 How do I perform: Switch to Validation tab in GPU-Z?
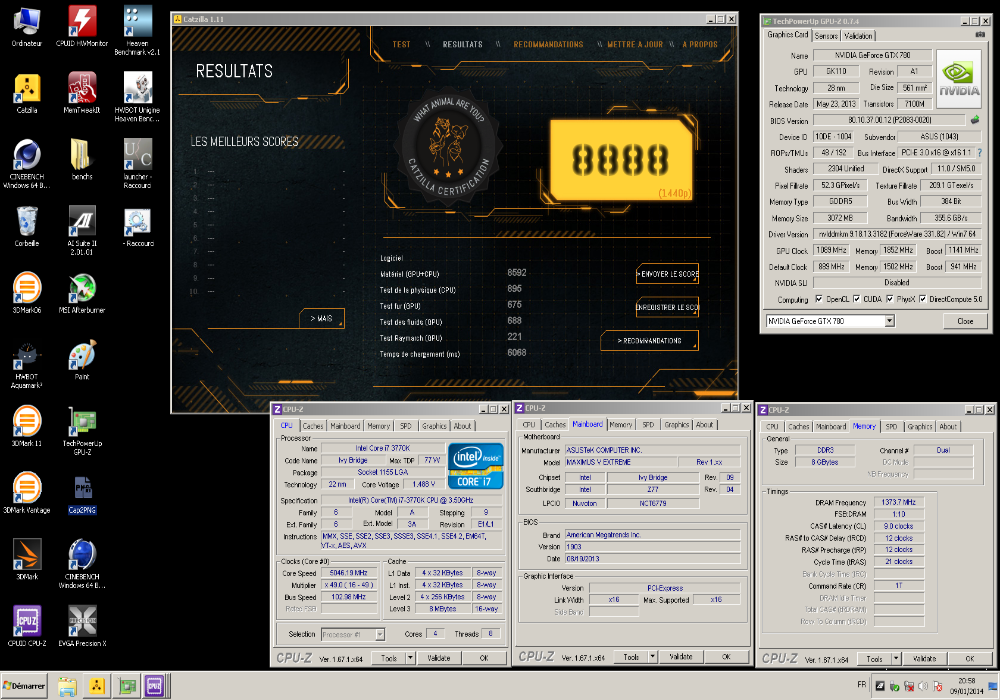(858, 36)
